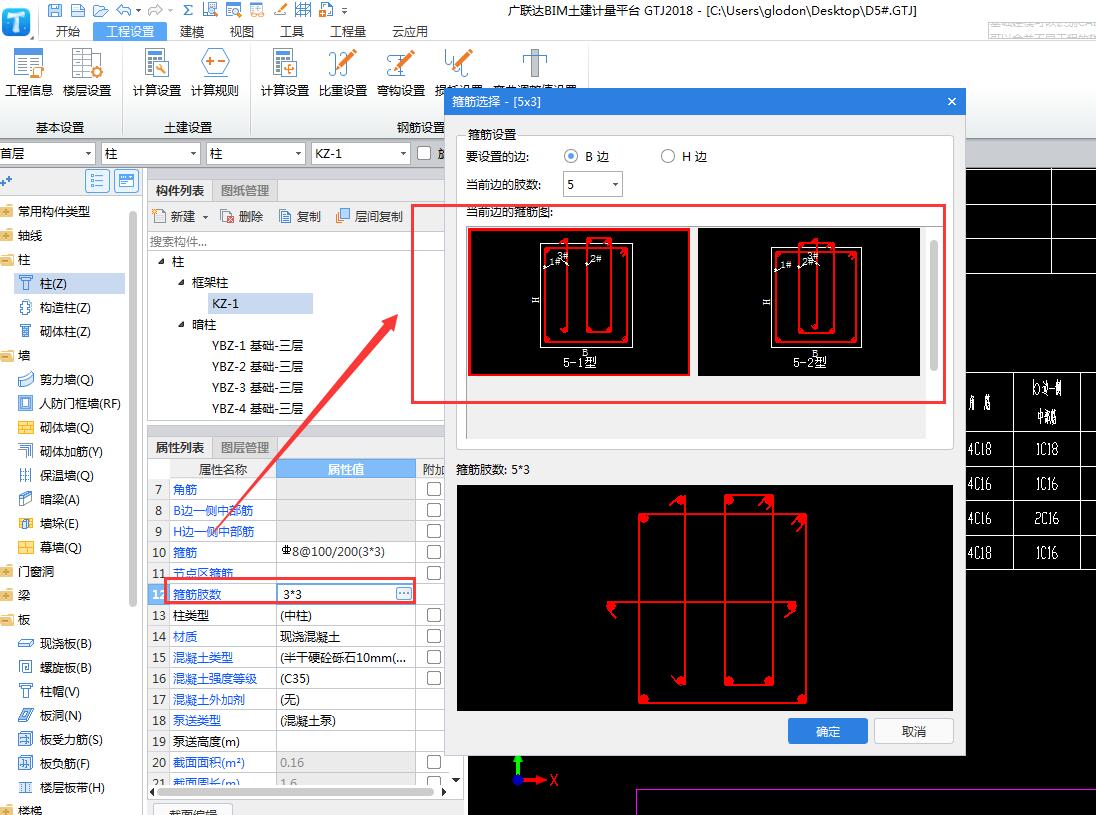
Task: Click the panel view icon beside list icon
Action: 127,182
